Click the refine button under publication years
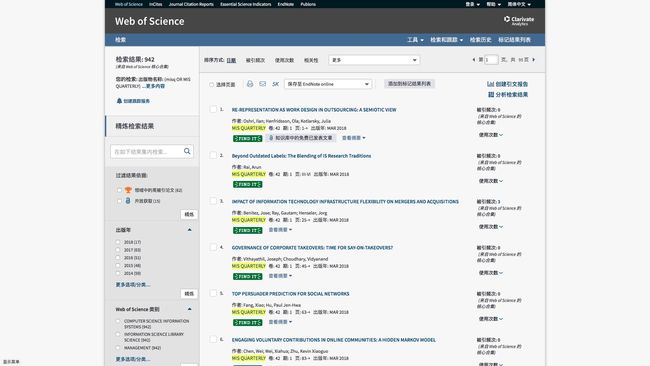Screen dimensions: 650x366 (x=189, y=293)
